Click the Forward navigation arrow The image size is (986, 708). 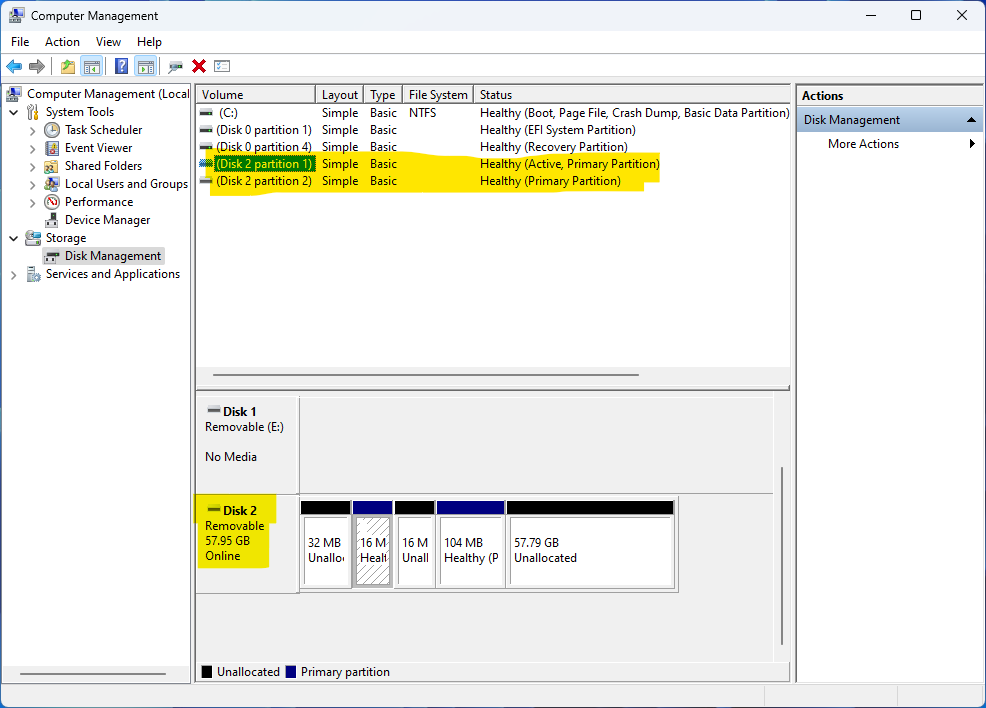[x=38, y=66]
